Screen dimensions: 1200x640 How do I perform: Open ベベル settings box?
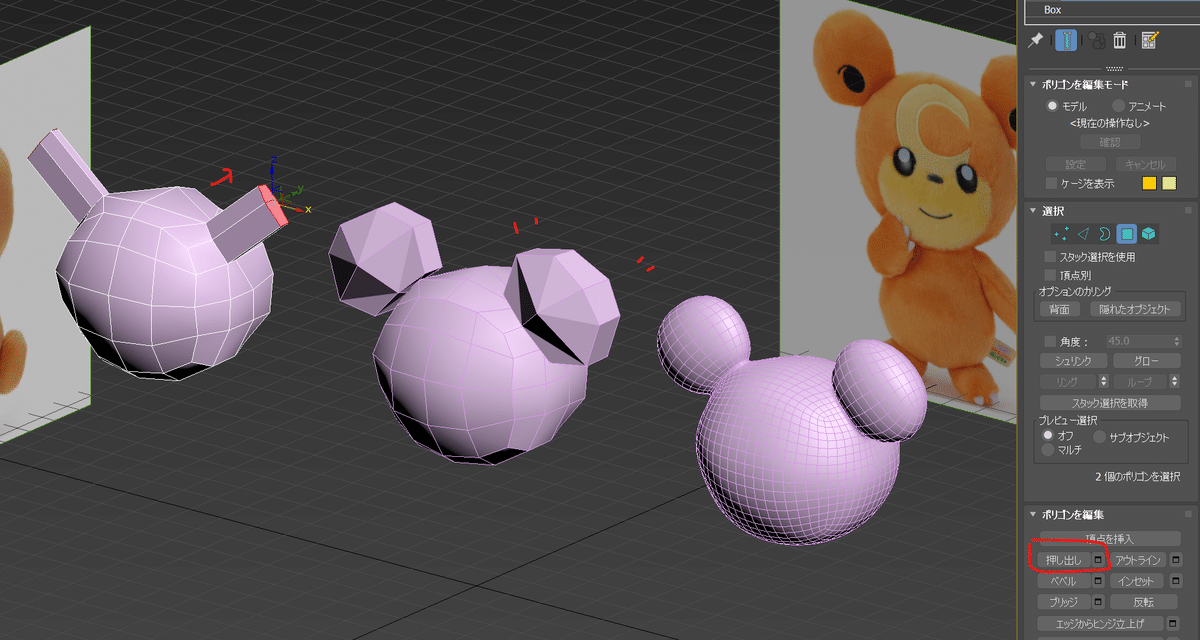[x=1097, y=581]
